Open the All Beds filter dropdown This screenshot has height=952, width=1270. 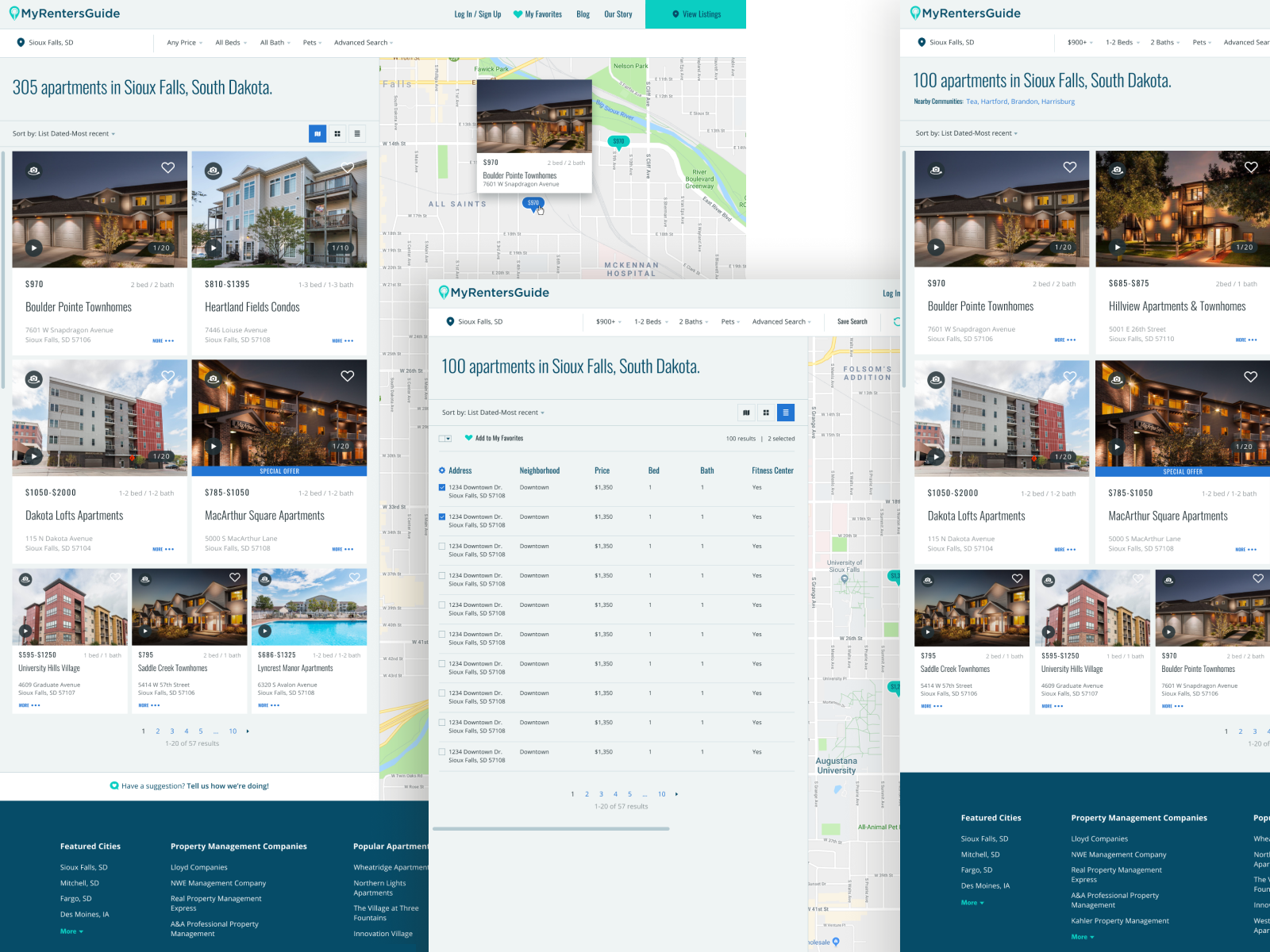pyautogui.click(x=231, y=43)
